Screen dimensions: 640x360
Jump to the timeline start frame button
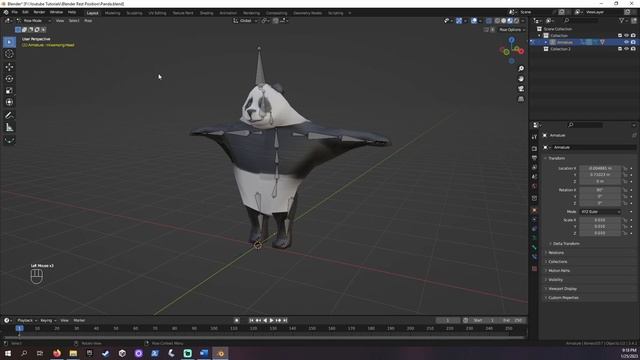(x=251, y=320)
